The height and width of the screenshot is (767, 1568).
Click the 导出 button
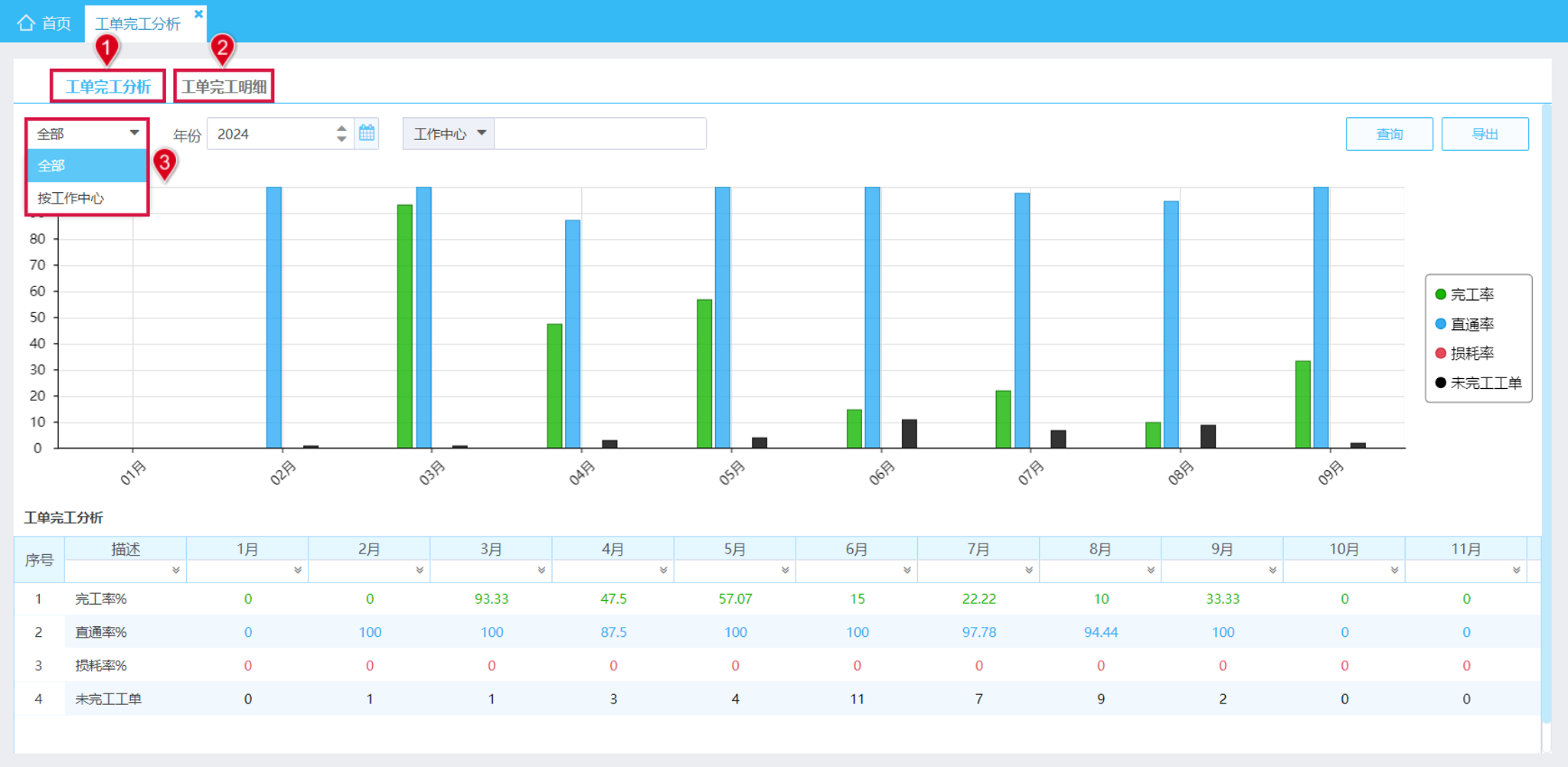[x=1485, y=134]
